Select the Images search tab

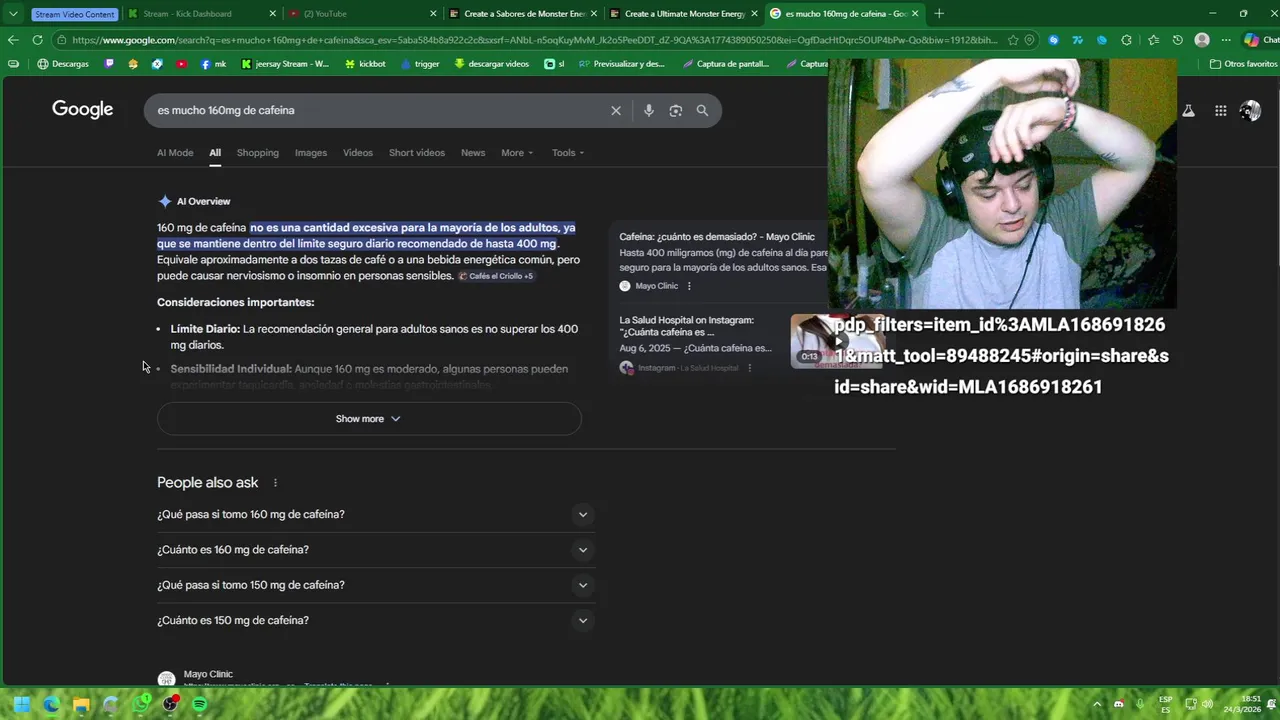[x=311, y=153]
